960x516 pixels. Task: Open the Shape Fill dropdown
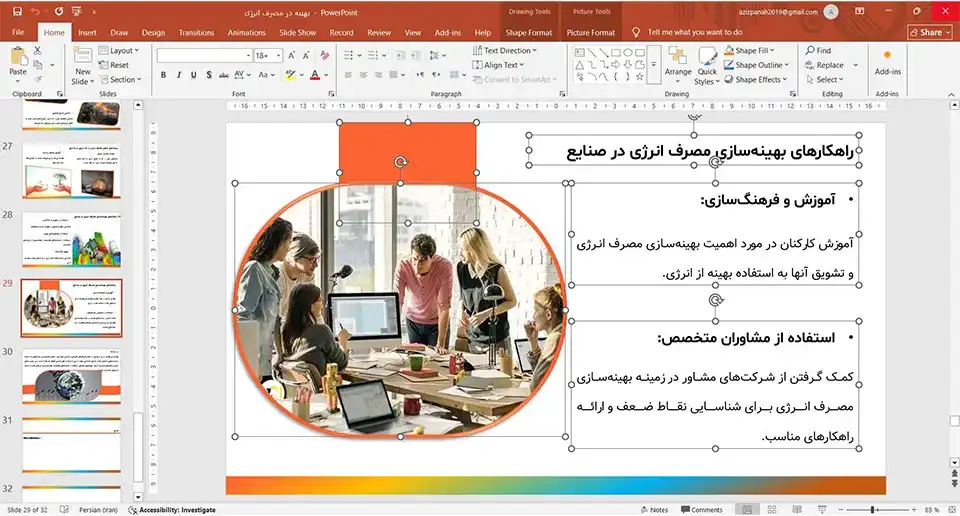pos(749,50)
